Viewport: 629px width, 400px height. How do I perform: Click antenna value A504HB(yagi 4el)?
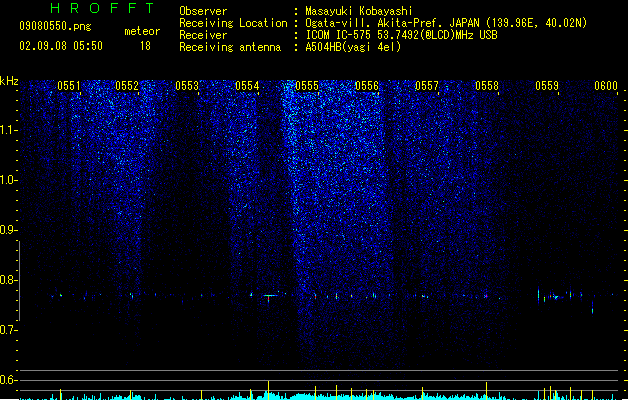point(353,47)
